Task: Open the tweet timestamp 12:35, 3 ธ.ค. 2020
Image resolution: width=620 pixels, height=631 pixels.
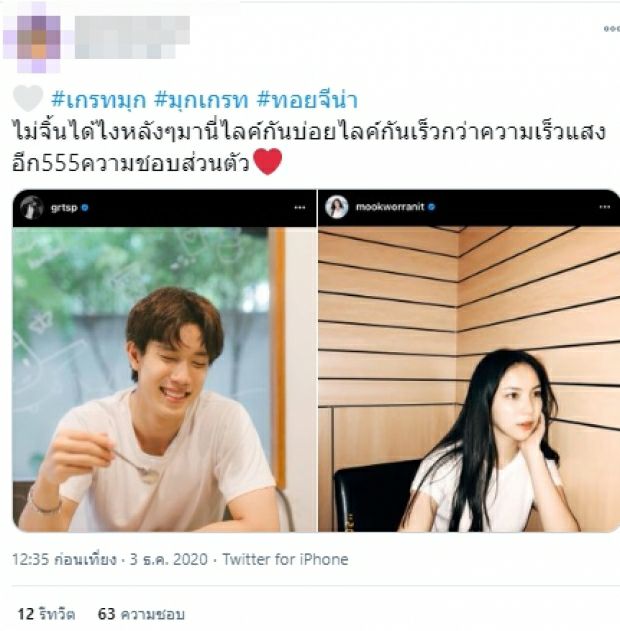Action: pos(110,559)
